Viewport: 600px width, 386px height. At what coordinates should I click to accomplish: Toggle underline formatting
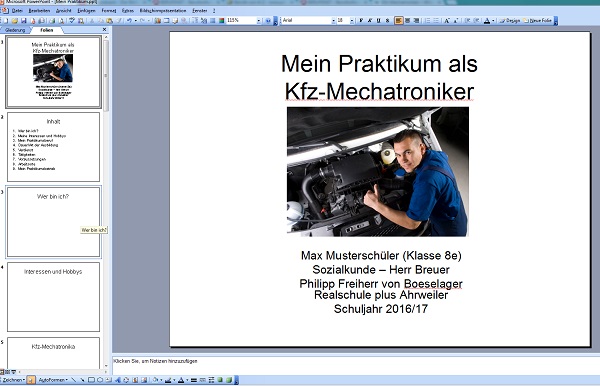(x=378, y=21)
